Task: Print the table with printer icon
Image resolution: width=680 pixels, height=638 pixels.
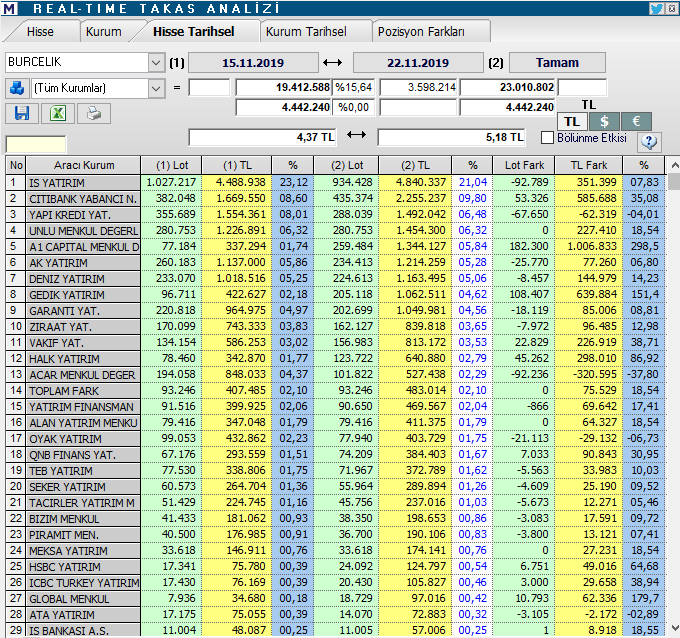Action: coord(94,113)
